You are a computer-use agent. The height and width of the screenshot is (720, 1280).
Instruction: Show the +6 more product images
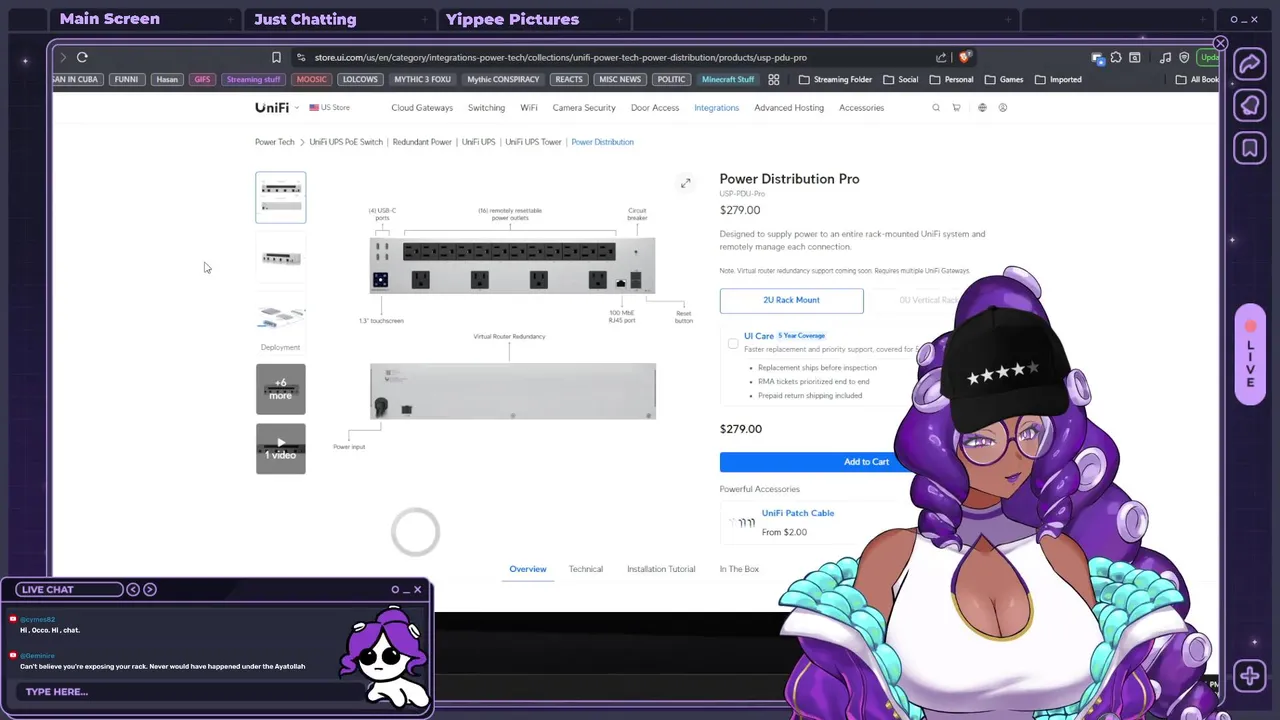point(280,389)
